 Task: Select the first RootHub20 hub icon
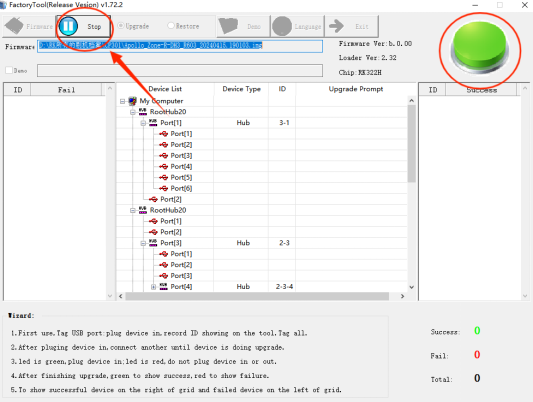[x=143, y=112]
